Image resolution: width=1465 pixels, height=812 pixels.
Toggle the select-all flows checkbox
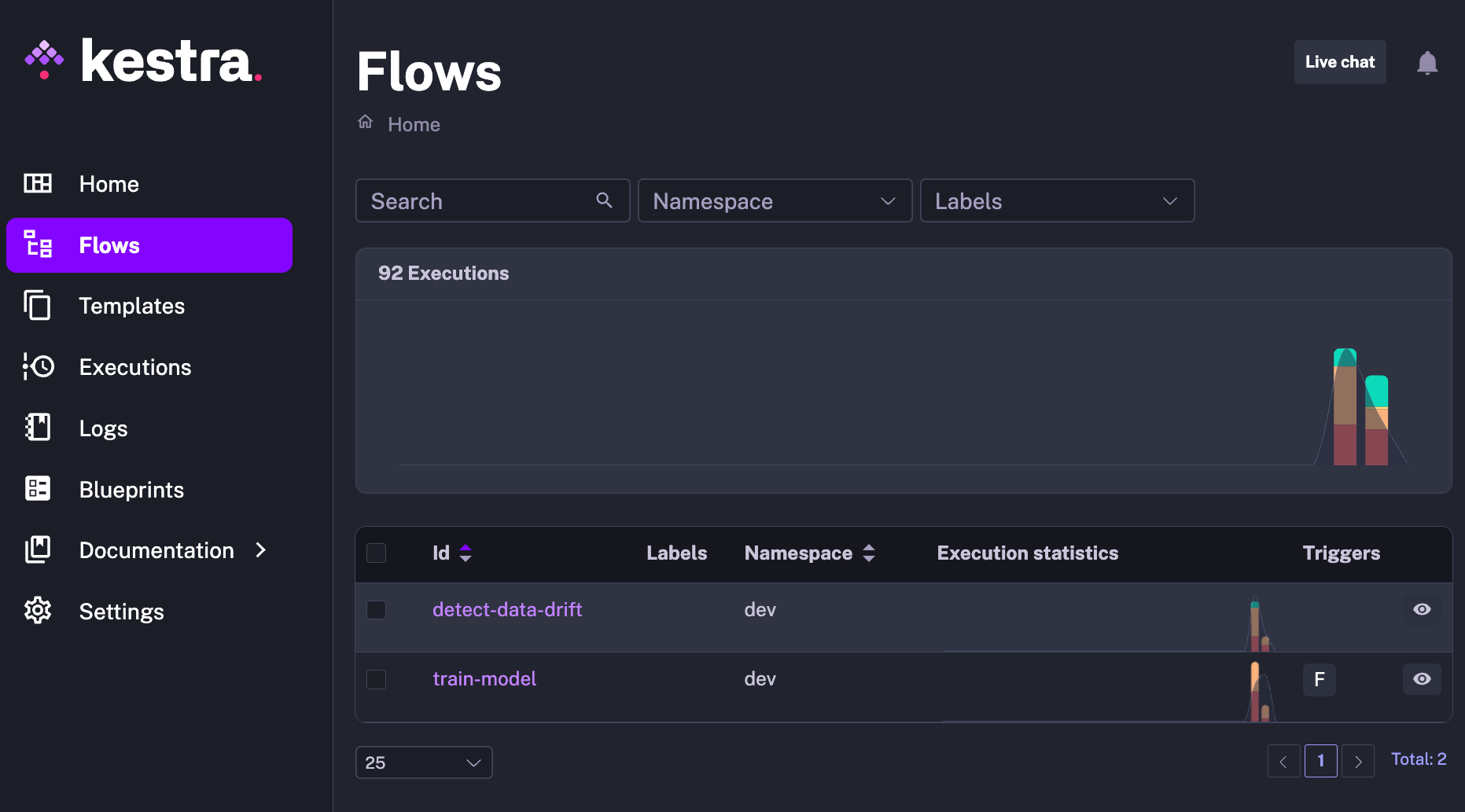pyautogui.click(x=377, y=553)
